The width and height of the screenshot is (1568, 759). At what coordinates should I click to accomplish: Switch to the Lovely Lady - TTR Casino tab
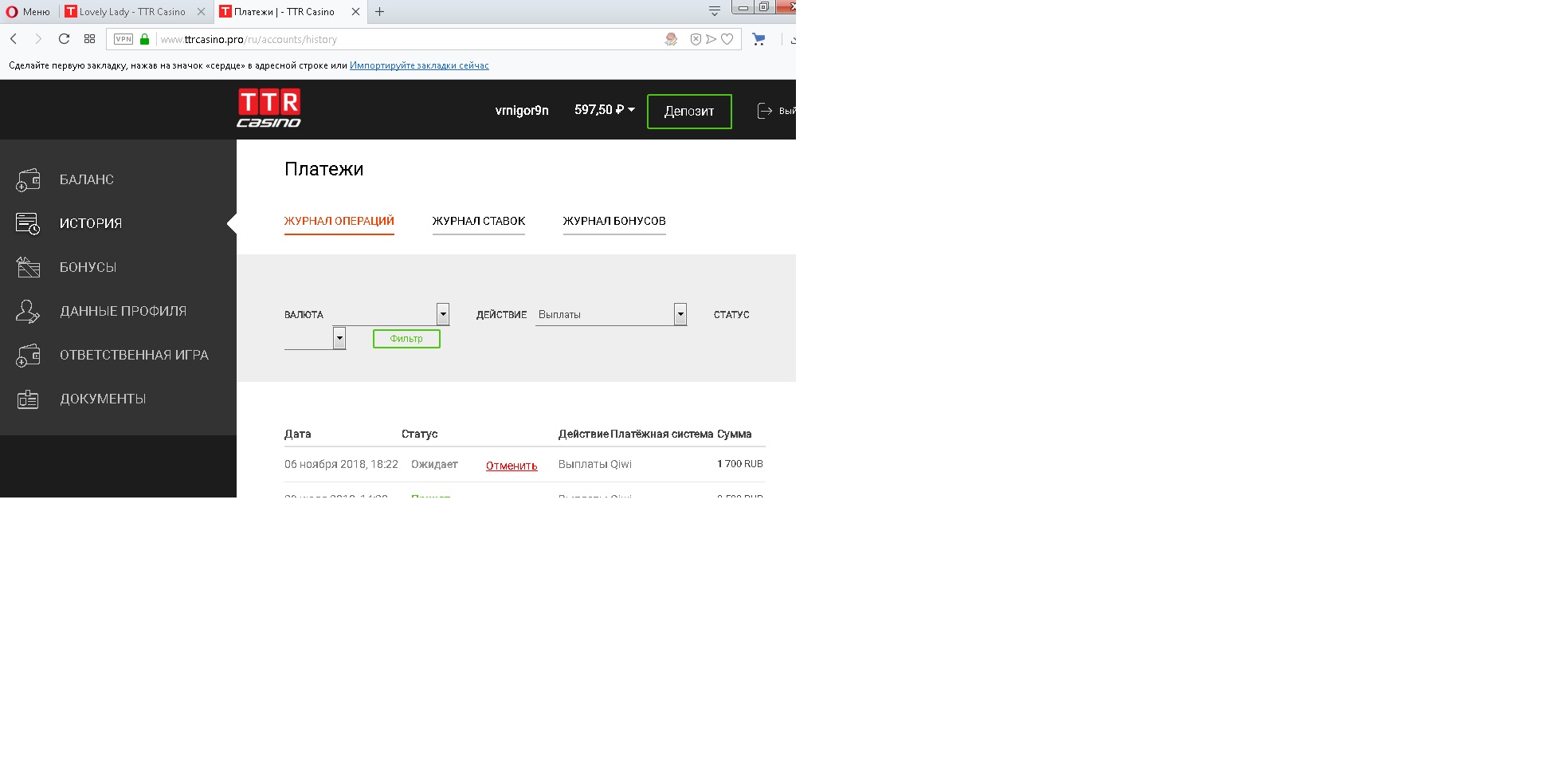click(132, 11)
